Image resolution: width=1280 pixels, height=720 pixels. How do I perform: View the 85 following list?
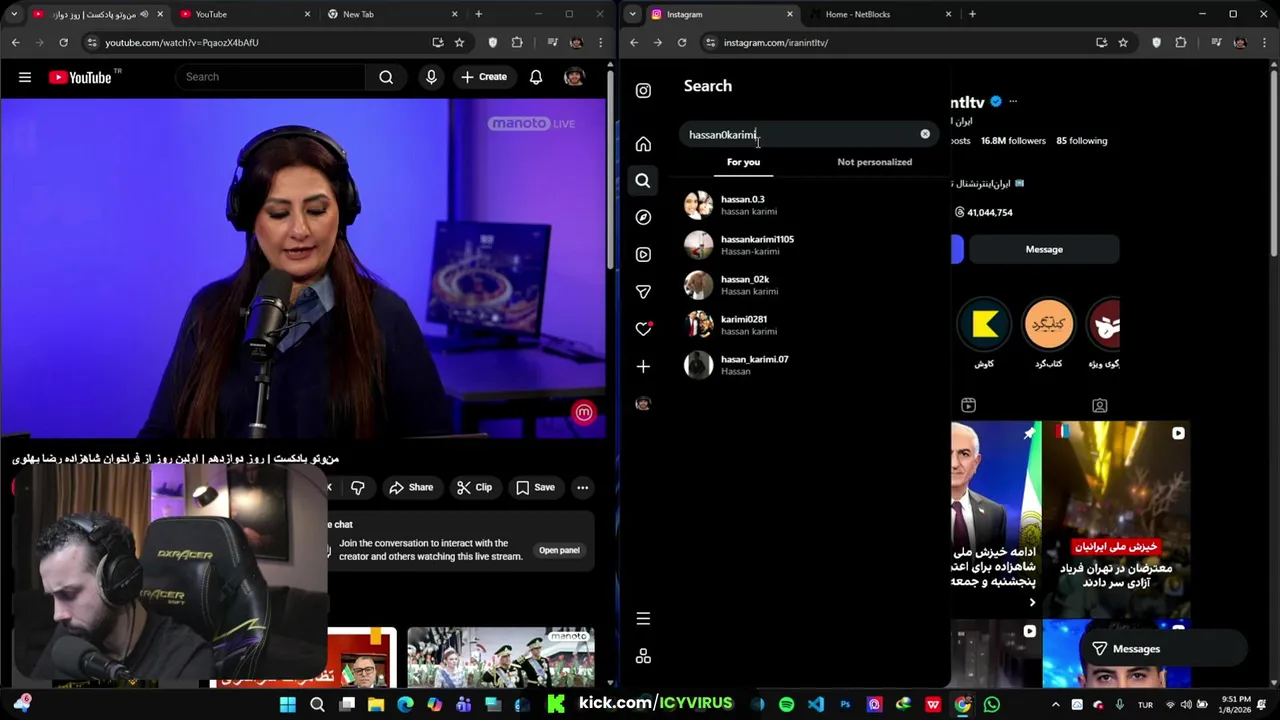click(x=1082, y=141)
